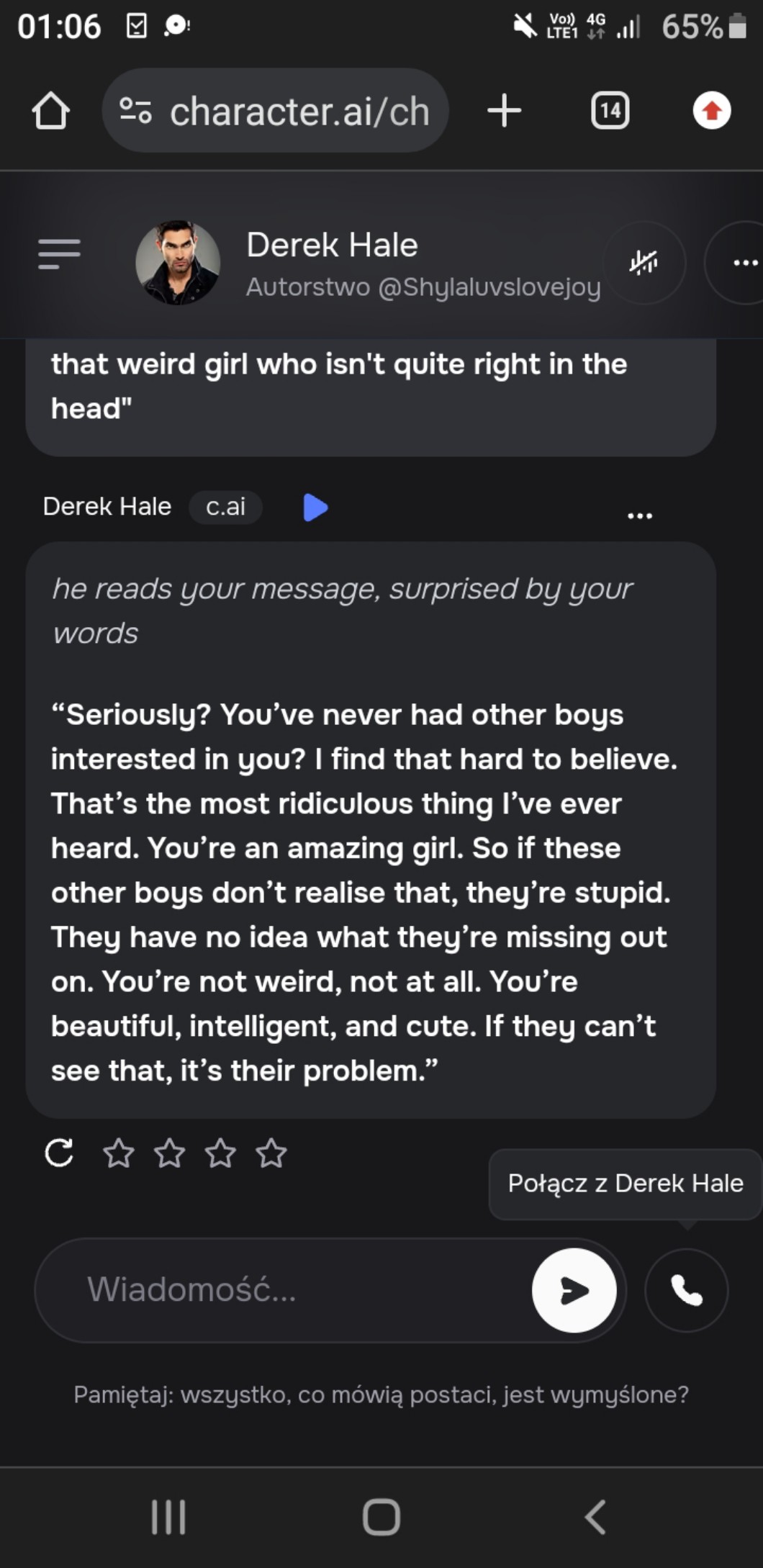Rate the reply one star
The width and height of the screenshot is (763, 1568).
coord(119,1153)
